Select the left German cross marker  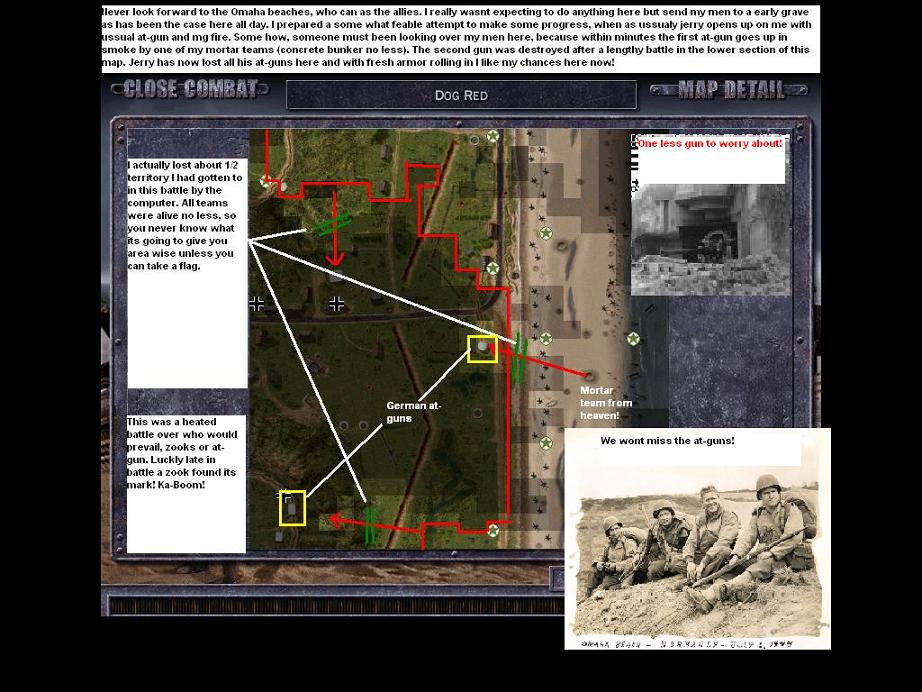point(256,303)
